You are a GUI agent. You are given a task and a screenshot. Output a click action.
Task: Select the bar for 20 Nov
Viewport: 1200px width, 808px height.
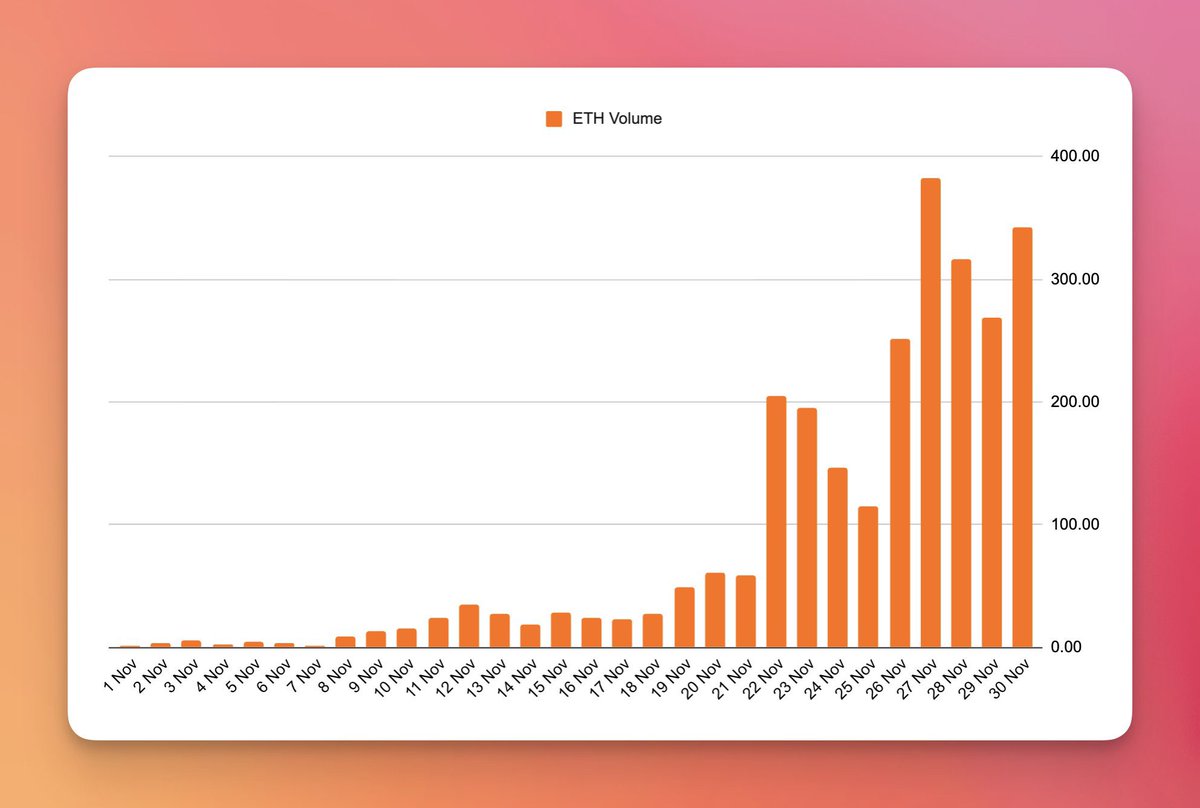tap(715, 610)
